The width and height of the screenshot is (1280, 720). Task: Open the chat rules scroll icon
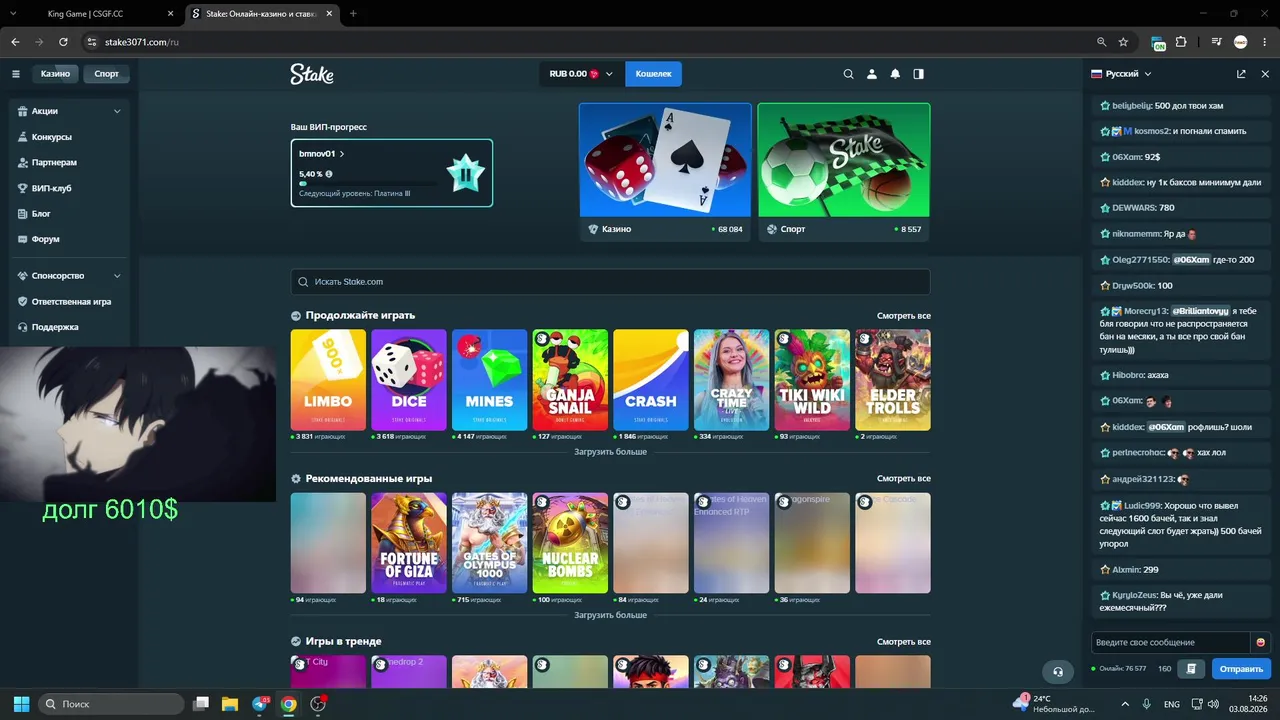point(1191,668)
